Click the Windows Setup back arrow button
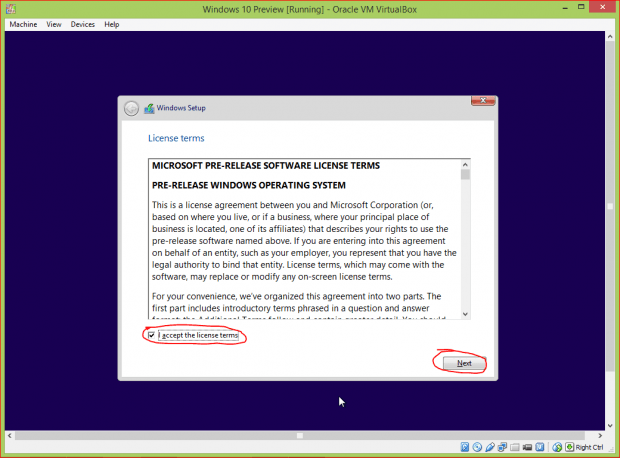 coord(131,108)
